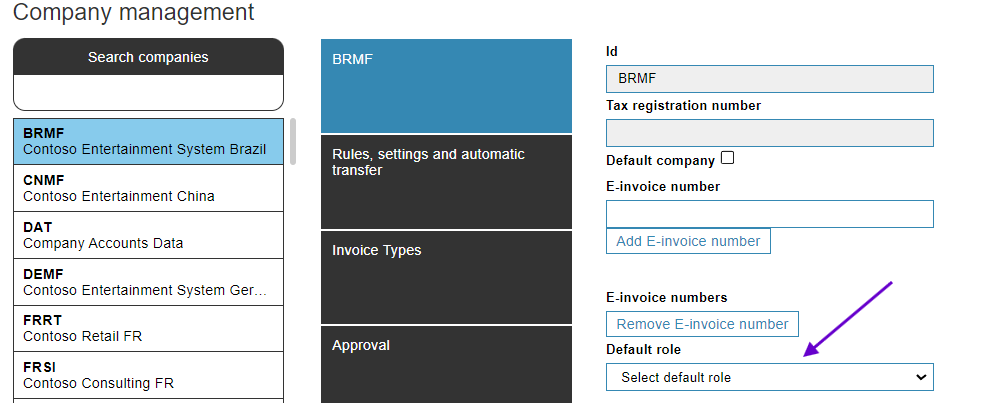Click the Tax registration number field
1001x403 pixels.
coord(769,133)
